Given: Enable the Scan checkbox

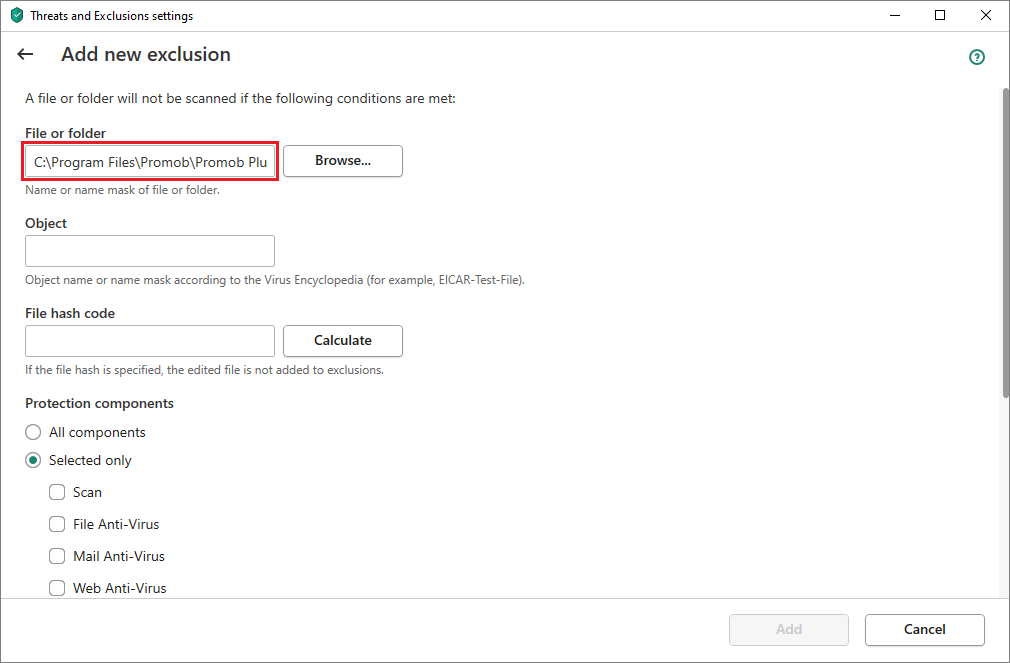Looking at the screenshot, I should click(57, 492).
